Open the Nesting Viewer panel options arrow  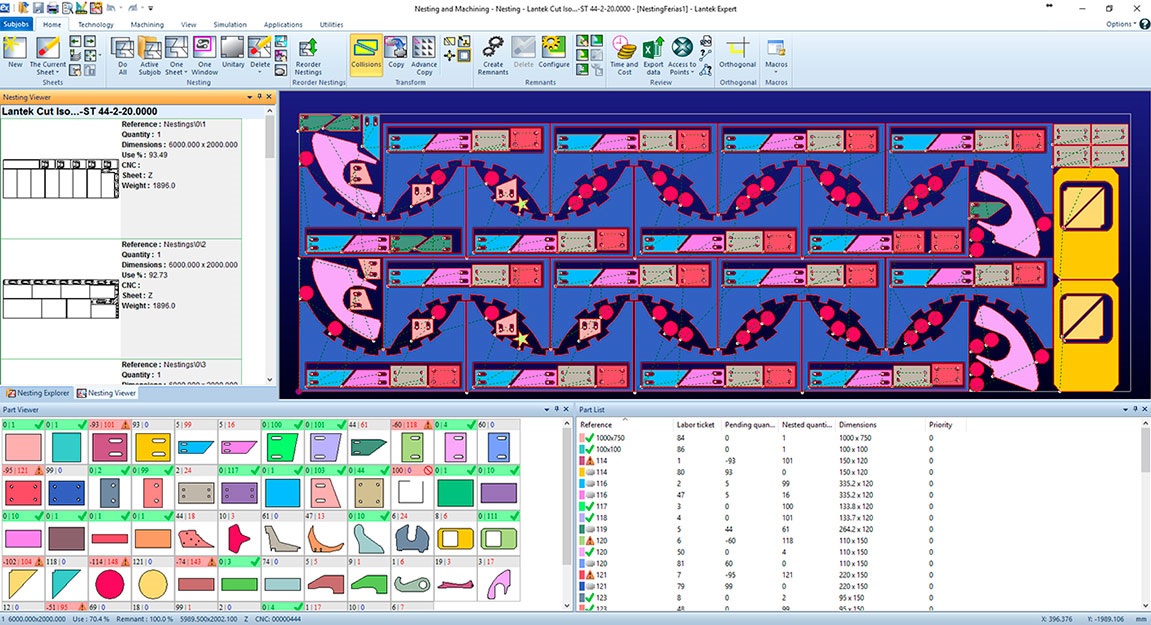pyautogui.click(x=250, y=97)
